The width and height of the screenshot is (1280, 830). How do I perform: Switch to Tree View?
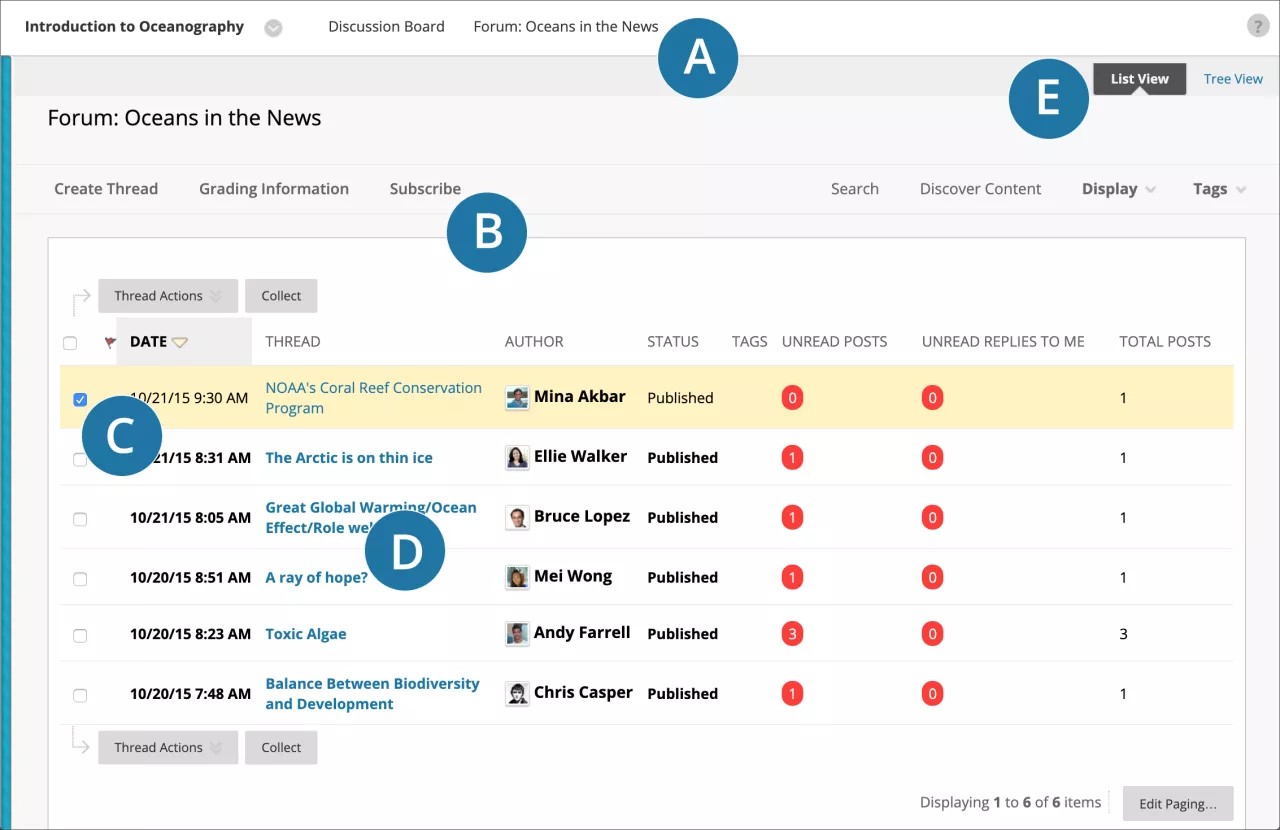(x=1232, y=78)
